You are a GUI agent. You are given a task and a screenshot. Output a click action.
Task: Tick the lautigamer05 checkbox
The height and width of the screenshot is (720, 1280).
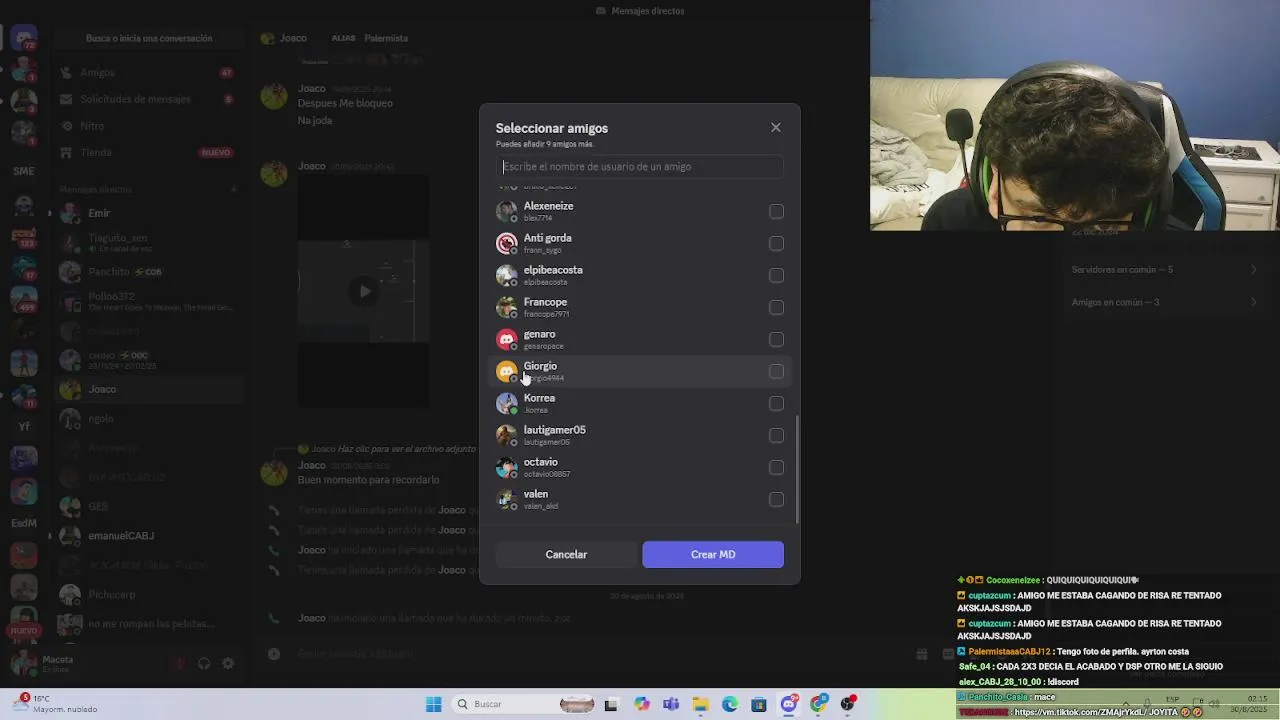coord(776,436)
